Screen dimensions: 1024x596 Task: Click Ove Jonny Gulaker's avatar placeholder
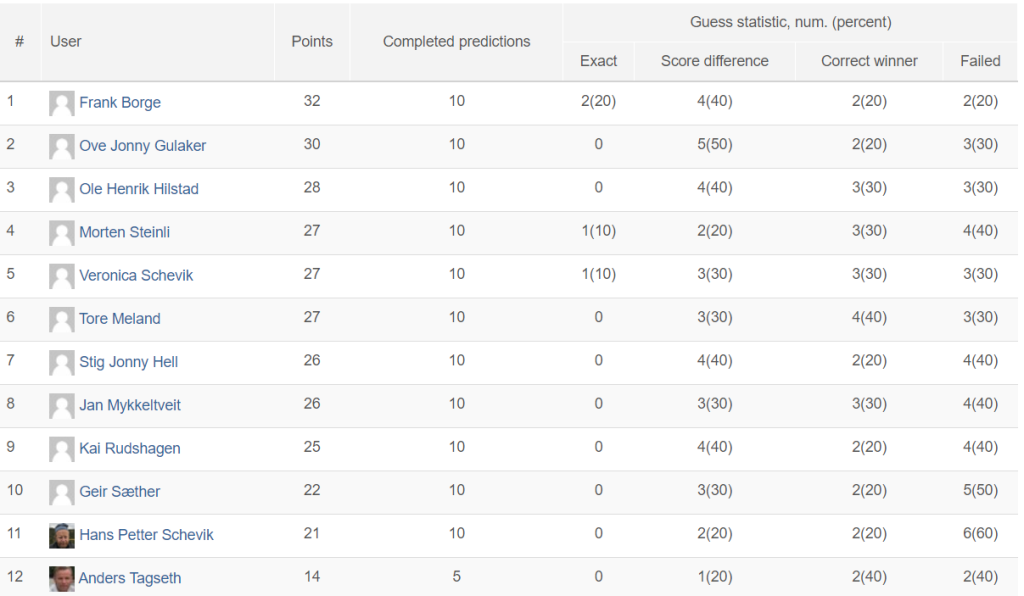(61, 146)
